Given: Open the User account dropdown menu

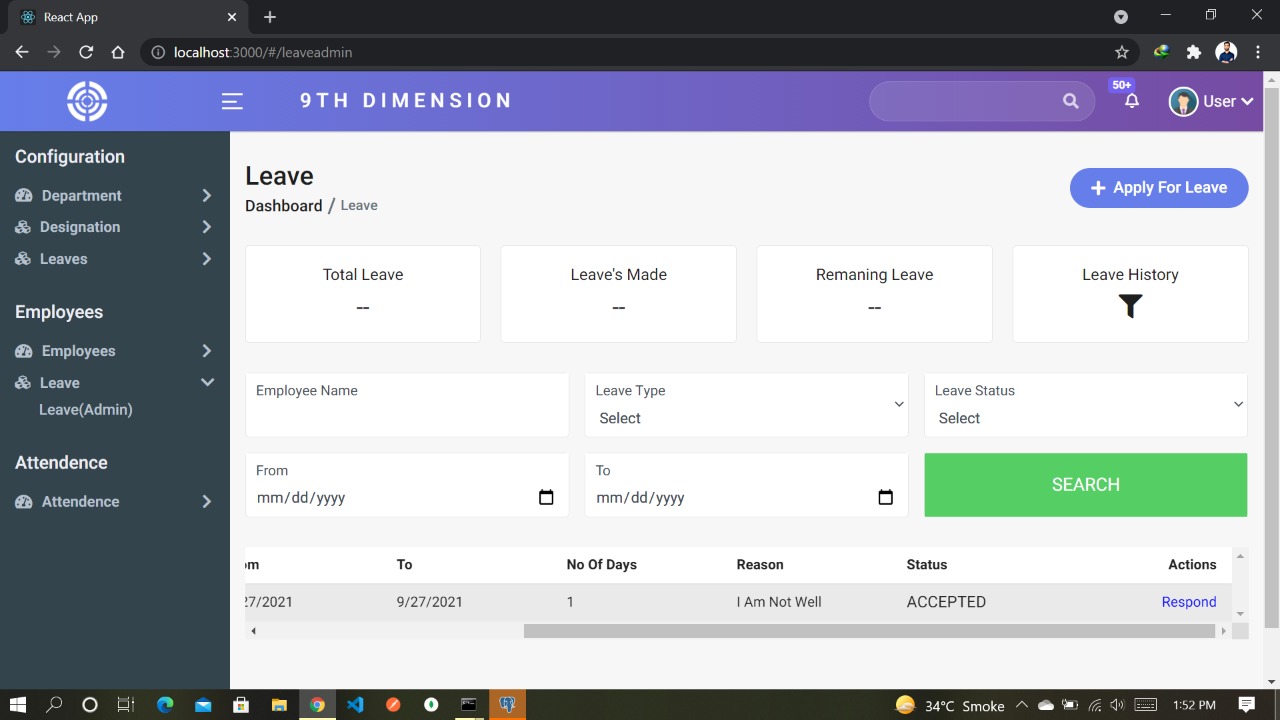Looking at the screenshot, I should click(x=1211, y=101).
